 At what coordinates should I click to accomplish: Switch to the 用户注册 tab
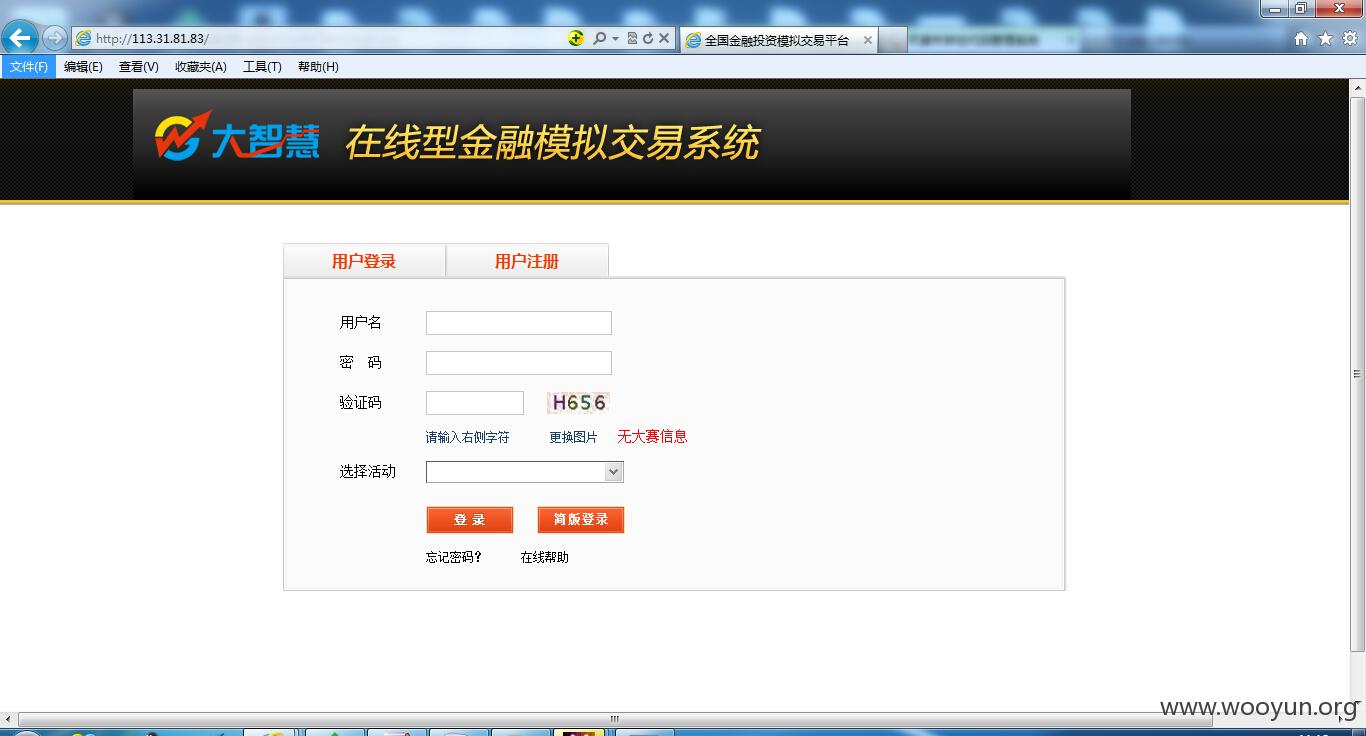pos(527,261)
